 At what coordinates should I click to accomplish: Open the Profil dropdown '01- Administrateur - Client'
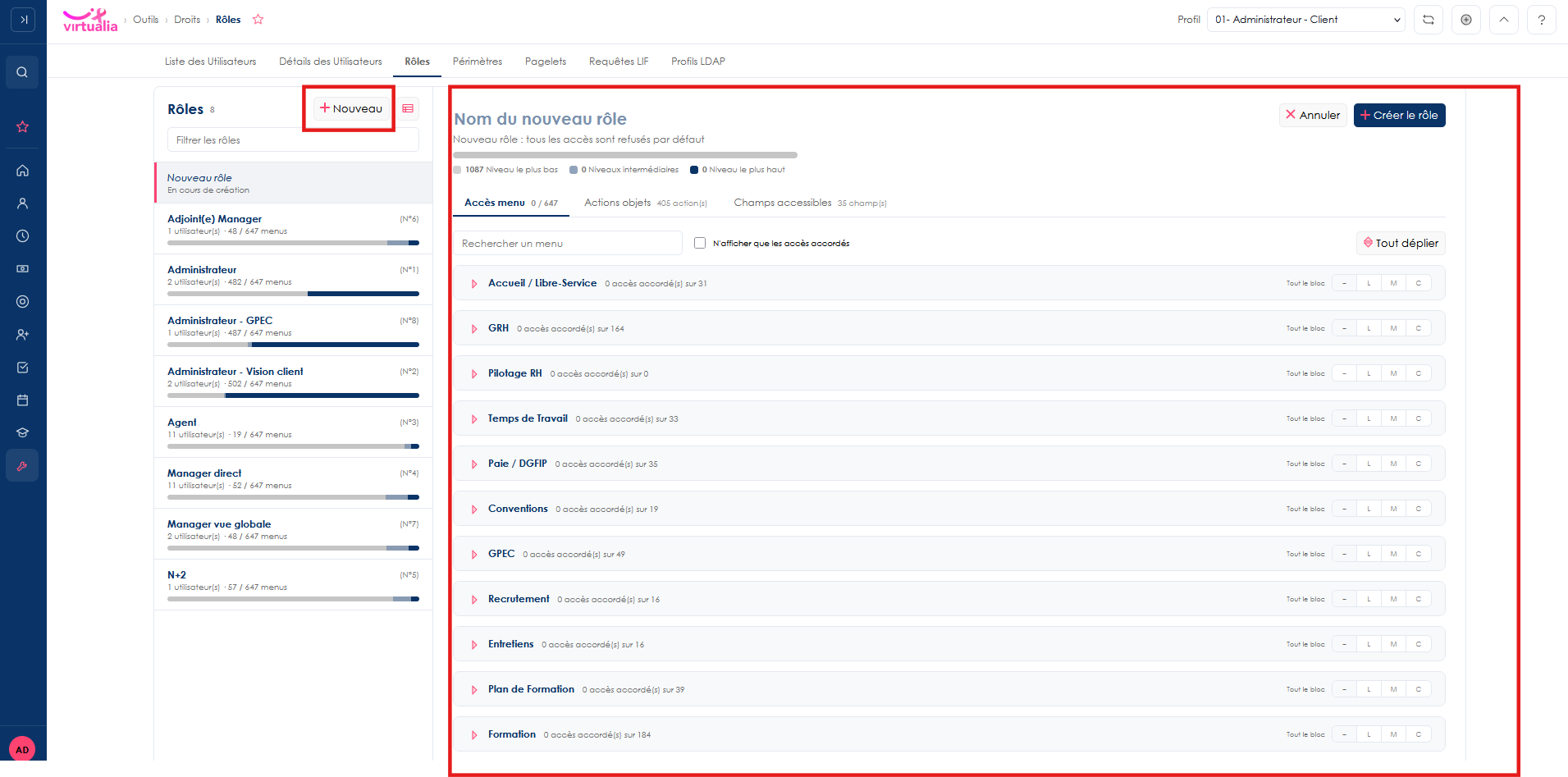1306,20
